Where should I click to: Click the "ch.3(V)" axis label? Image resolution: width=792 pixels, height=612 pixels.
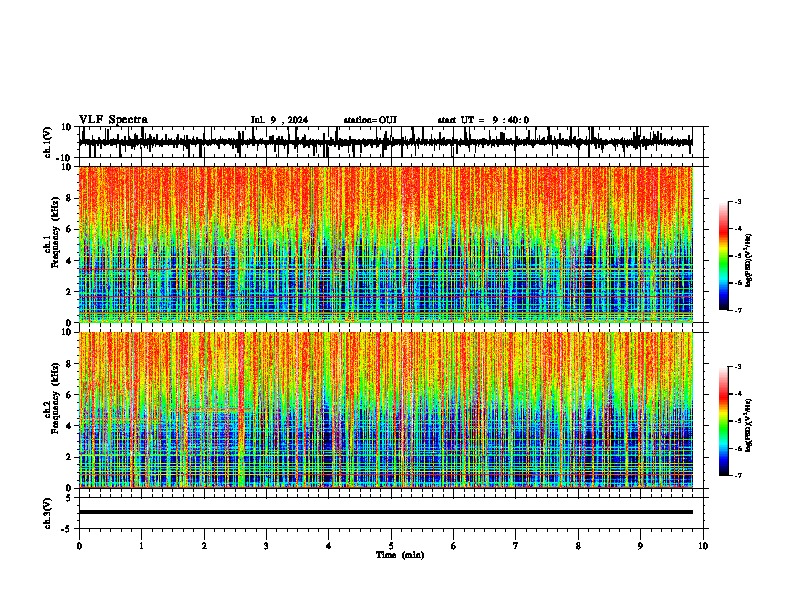pyautogui.click(x=48, y=513)
